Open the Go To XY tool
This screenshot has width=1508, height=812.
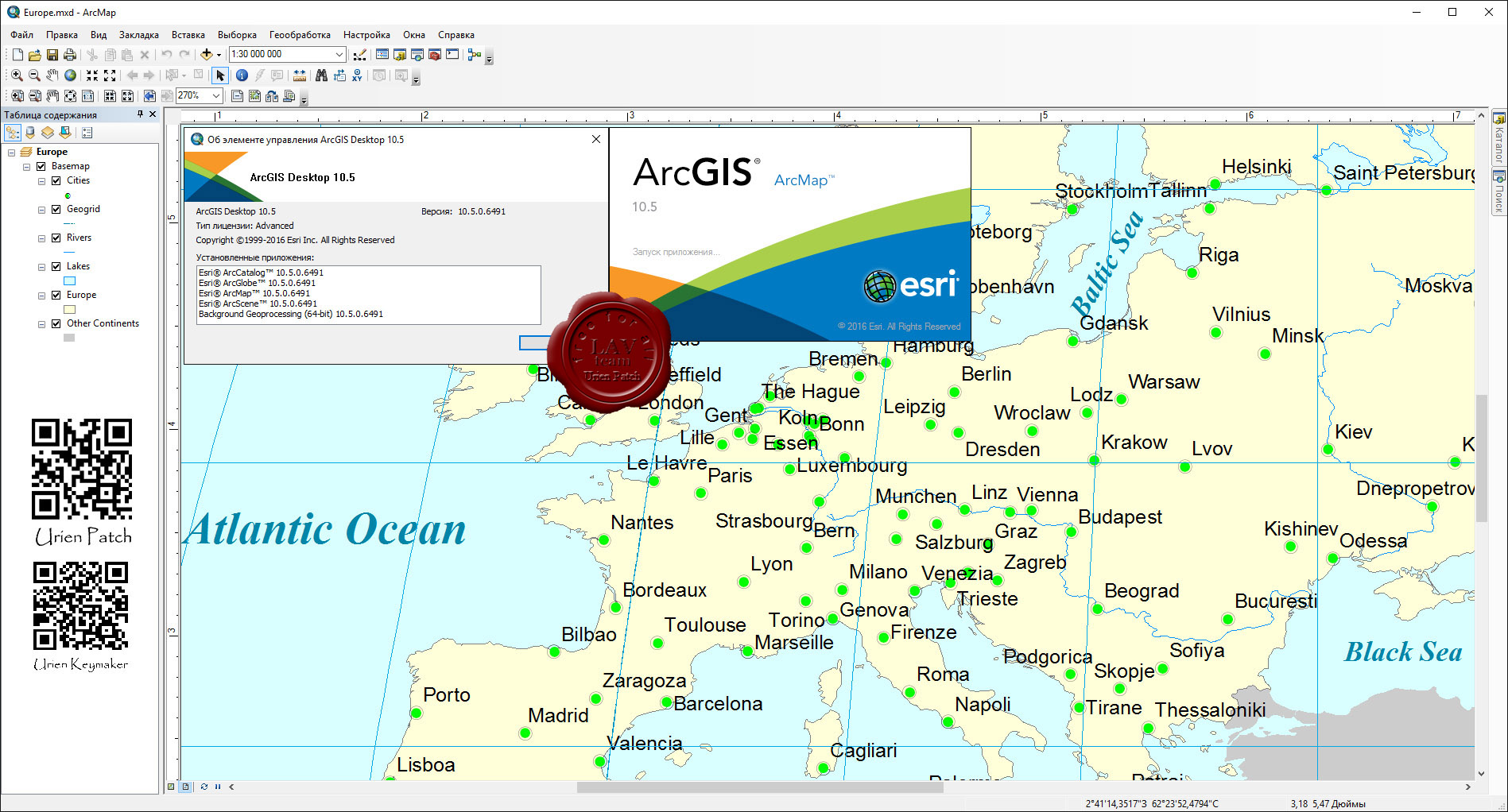pos(357,75)
